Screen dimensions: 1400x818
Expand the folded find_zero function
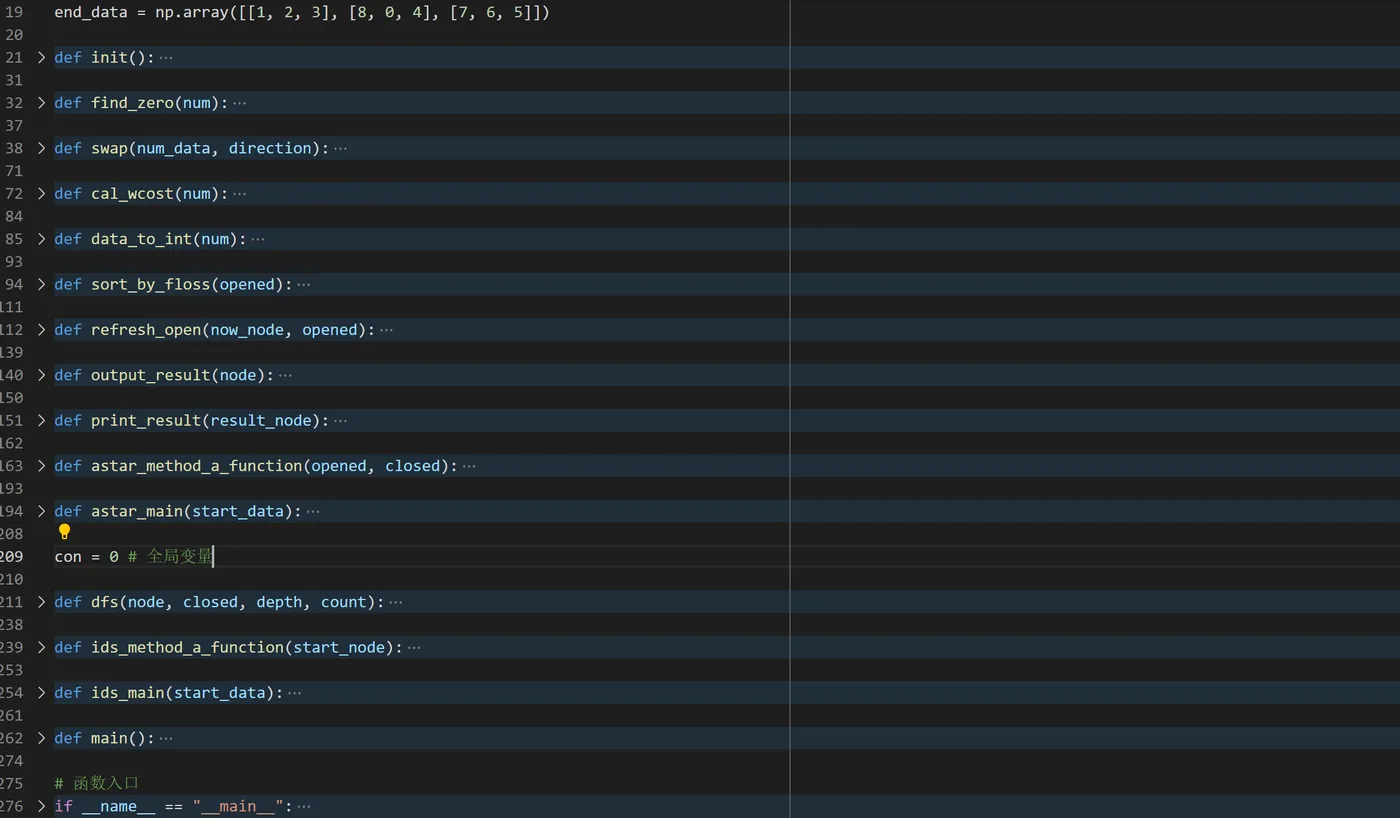click(41, 103)
